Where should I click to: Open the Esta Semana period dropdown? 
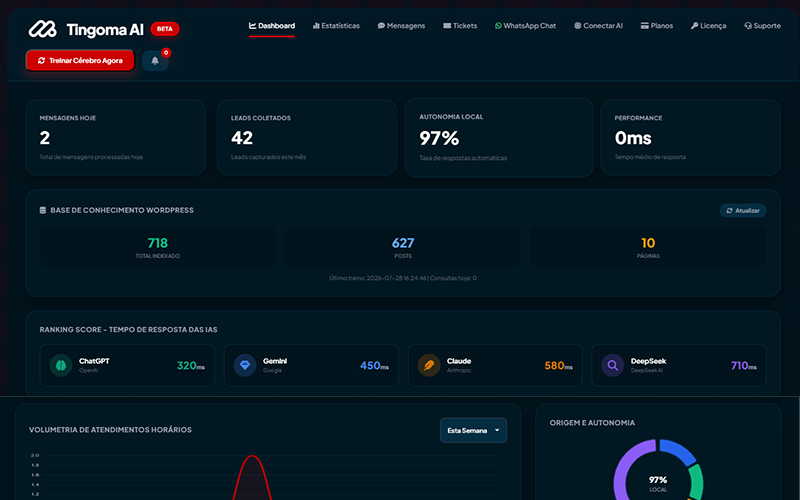(x=473, y=431)
